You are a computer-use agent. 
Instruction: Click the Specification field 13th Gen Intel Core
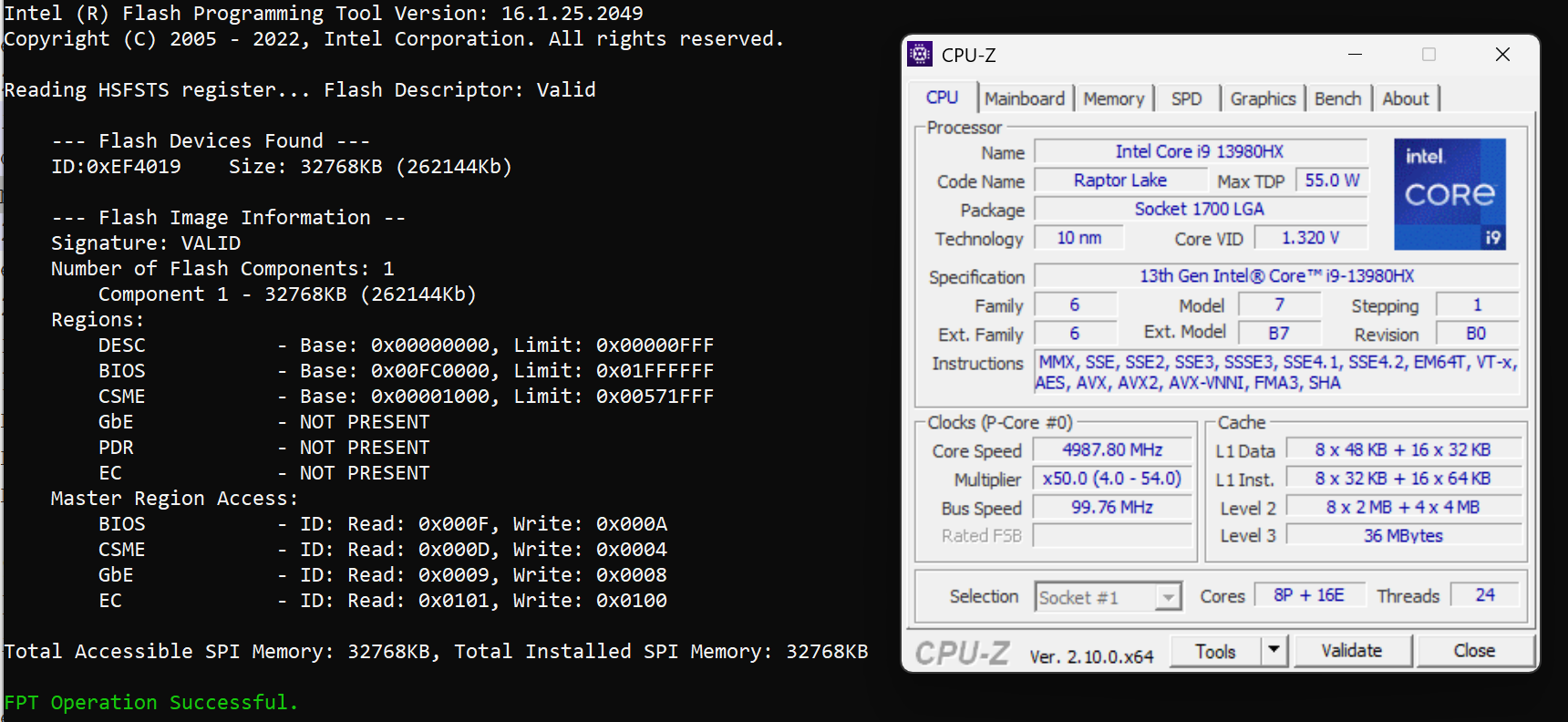click(x=1276, y=275)
